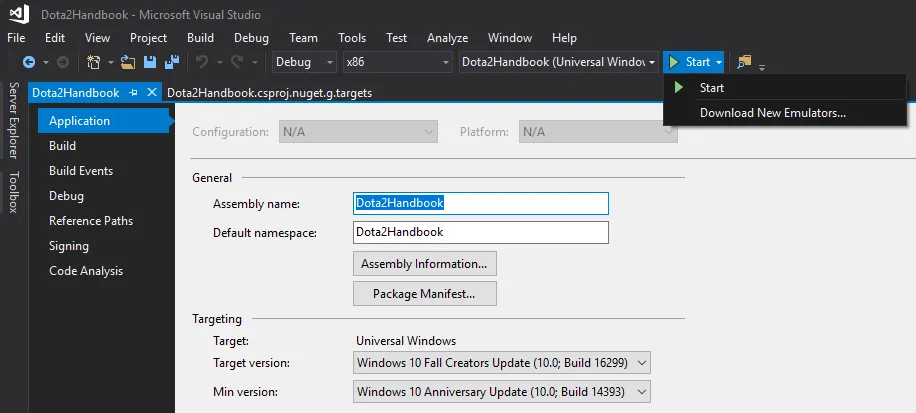Save the file with the single floppy icon

point(150,62)
